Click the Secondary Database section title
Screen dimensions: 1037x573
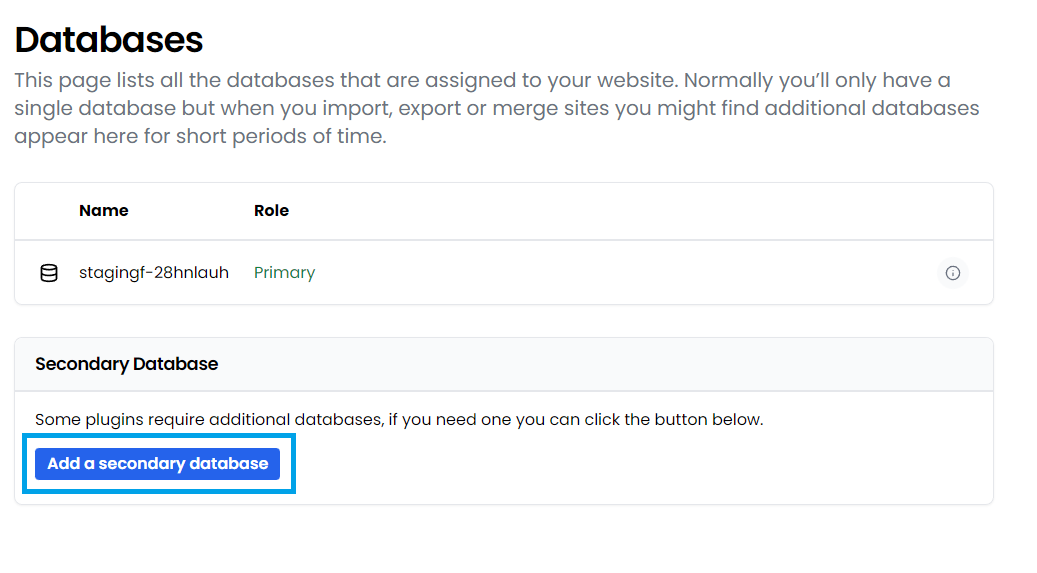(126, 364)
